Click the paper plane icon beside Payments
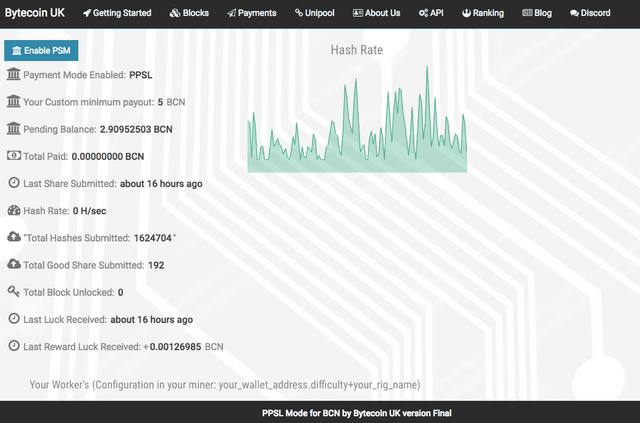This screenshot has height=423, width=640. point(231,13)
